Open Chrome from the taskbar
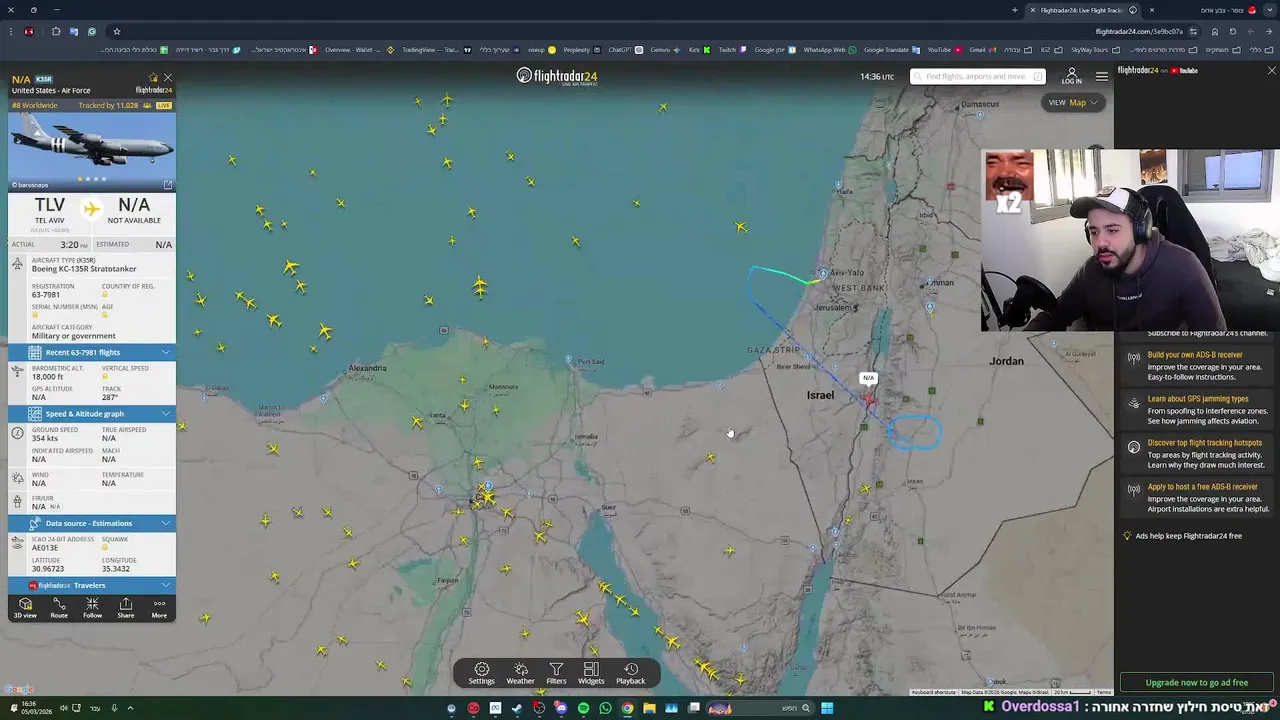1280x720 pixels. pyautogui.click(x=627, y=708)
